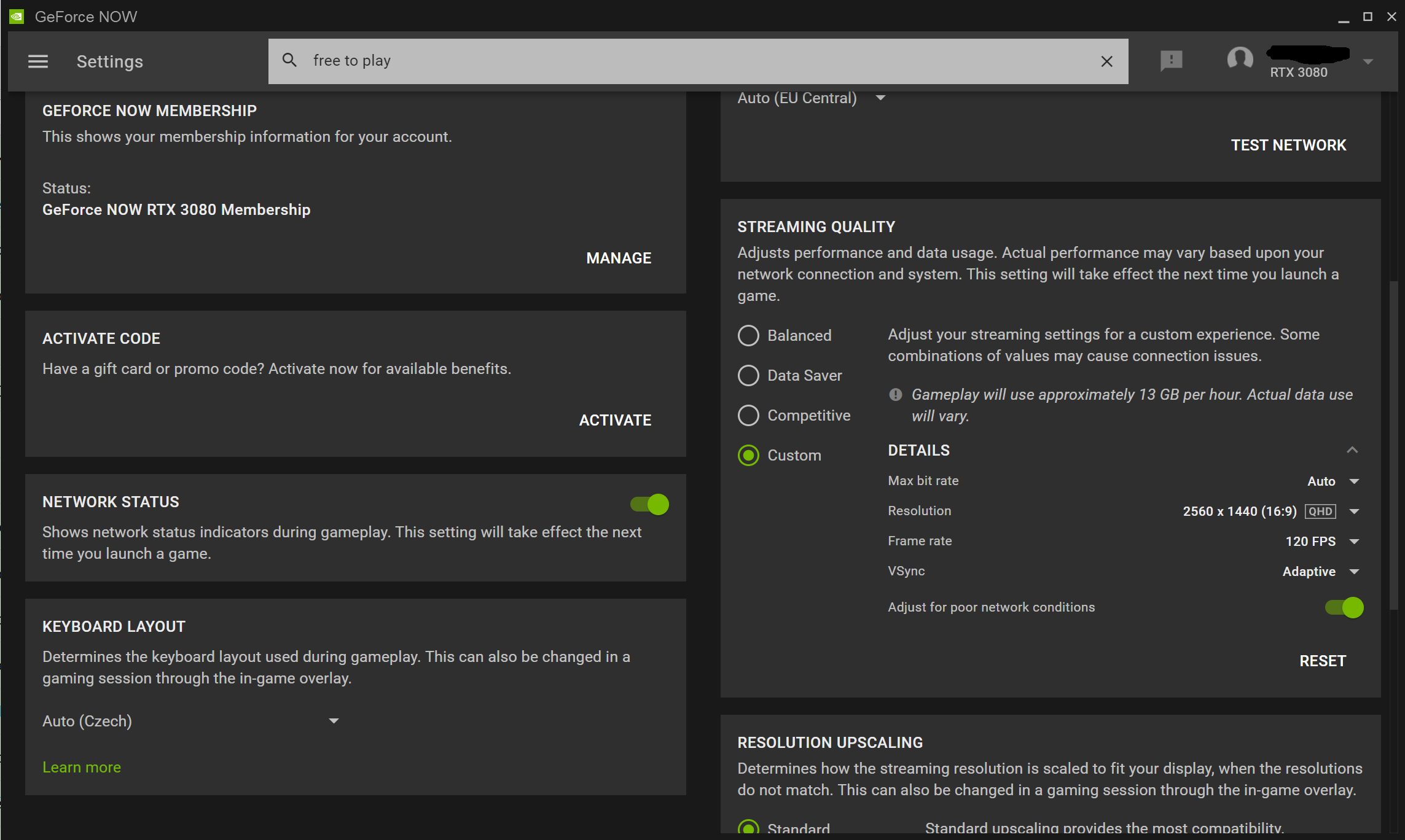
Task: Toggle Adjust for poor network conditions
Action: 1344,607
